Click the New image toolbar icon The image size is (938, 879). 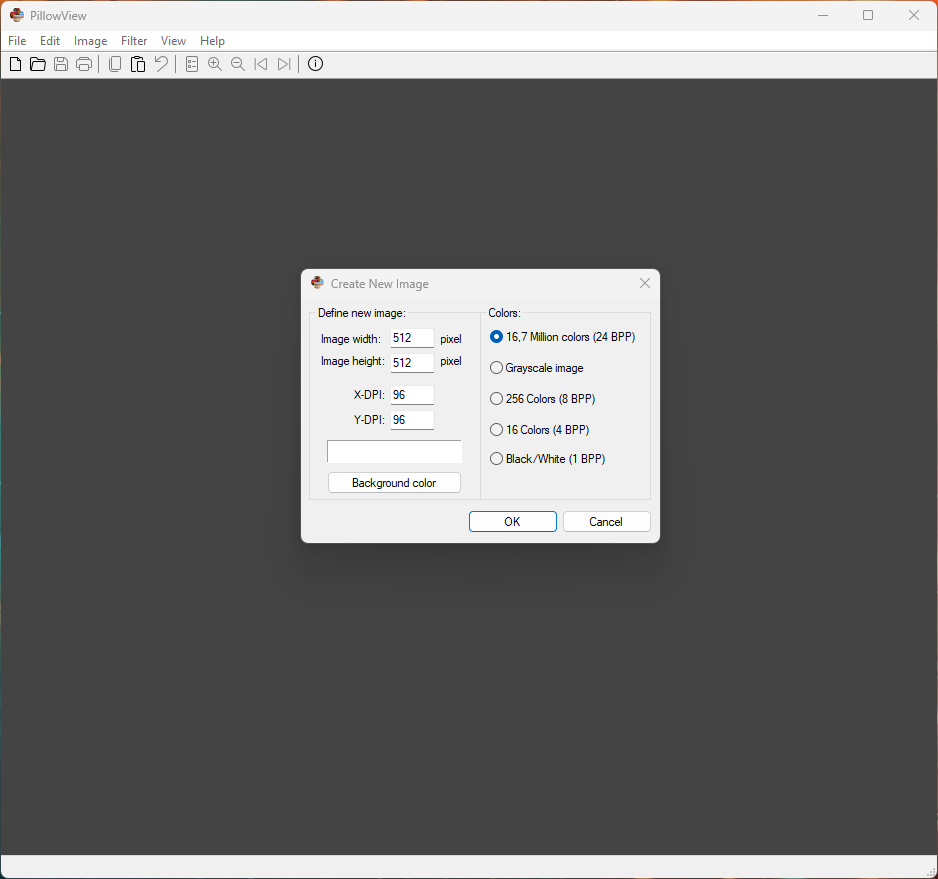coord(16,64)
